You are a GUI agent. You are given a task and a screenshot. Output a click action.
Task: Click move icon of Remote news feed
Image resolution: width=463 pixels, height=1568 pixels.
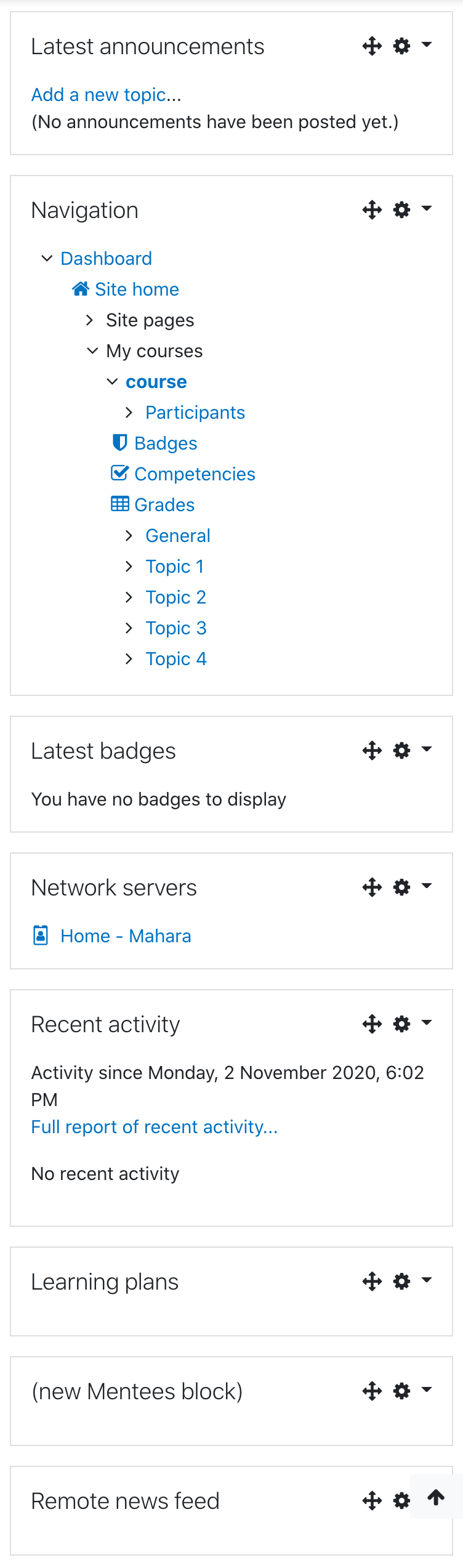[x=372, y=1501]
